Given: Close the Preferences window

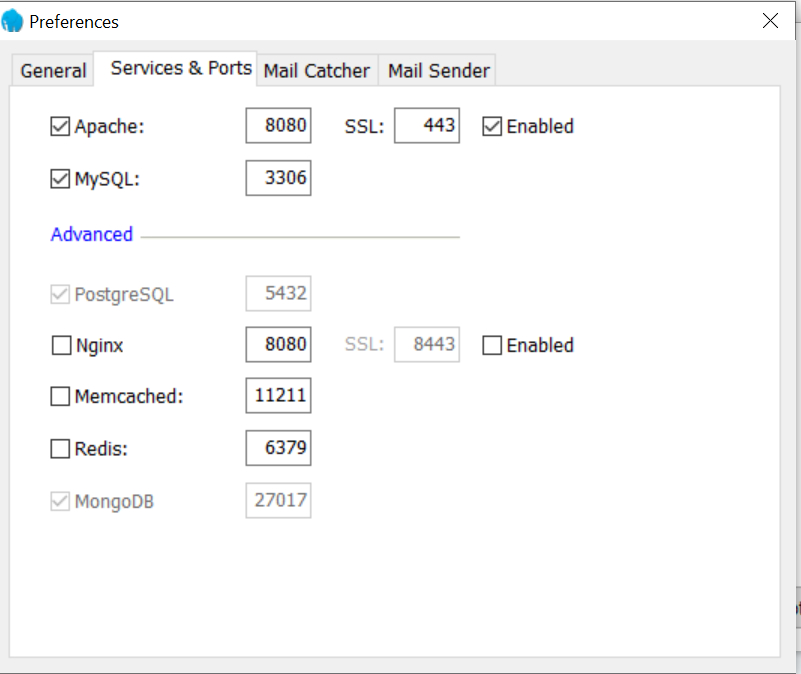Looking at the screenshot, I should pyautogui.click(x=770, y=21).
